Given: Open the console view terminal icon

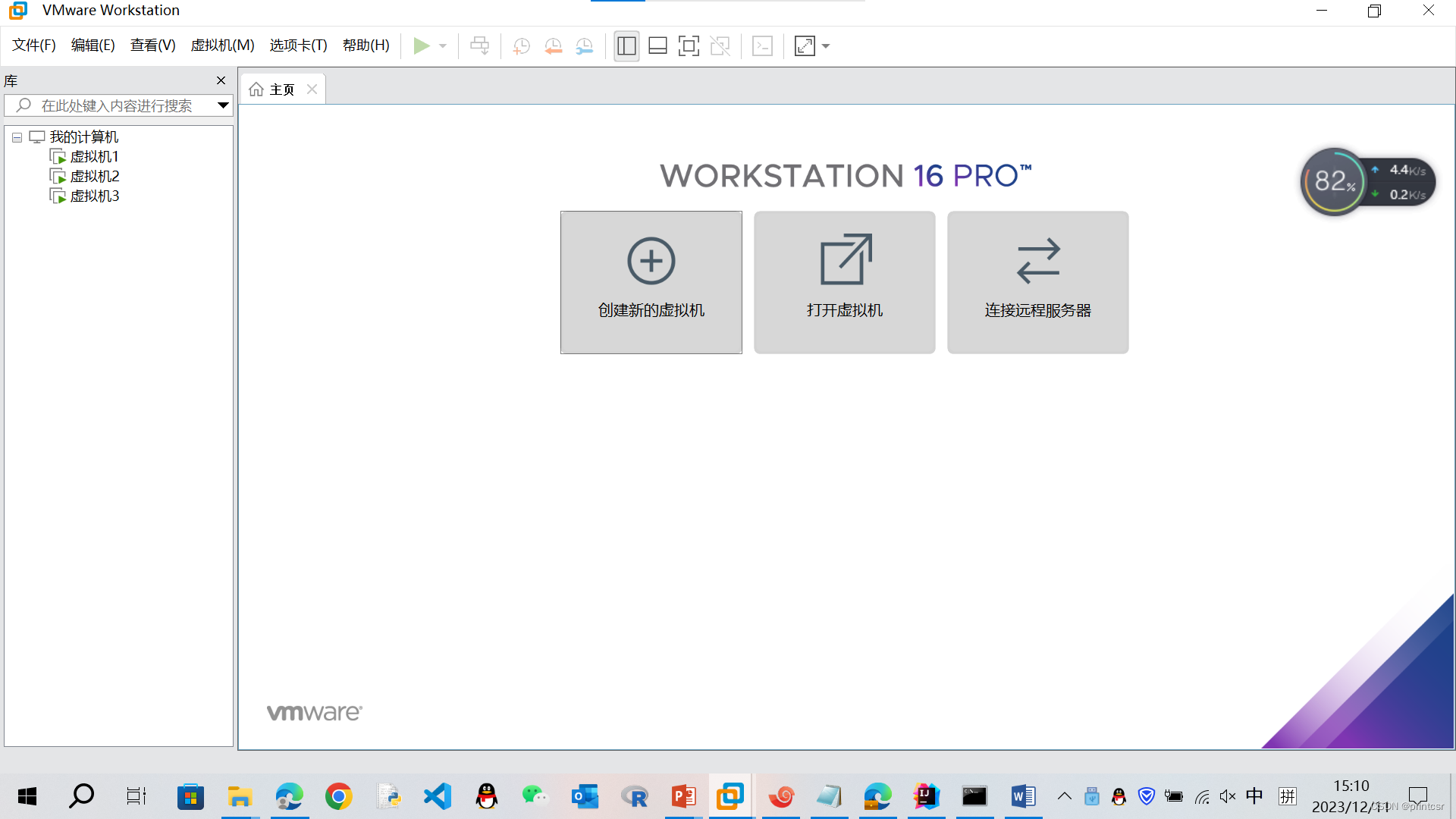Looking at the screenshot, I should point(762,46).
